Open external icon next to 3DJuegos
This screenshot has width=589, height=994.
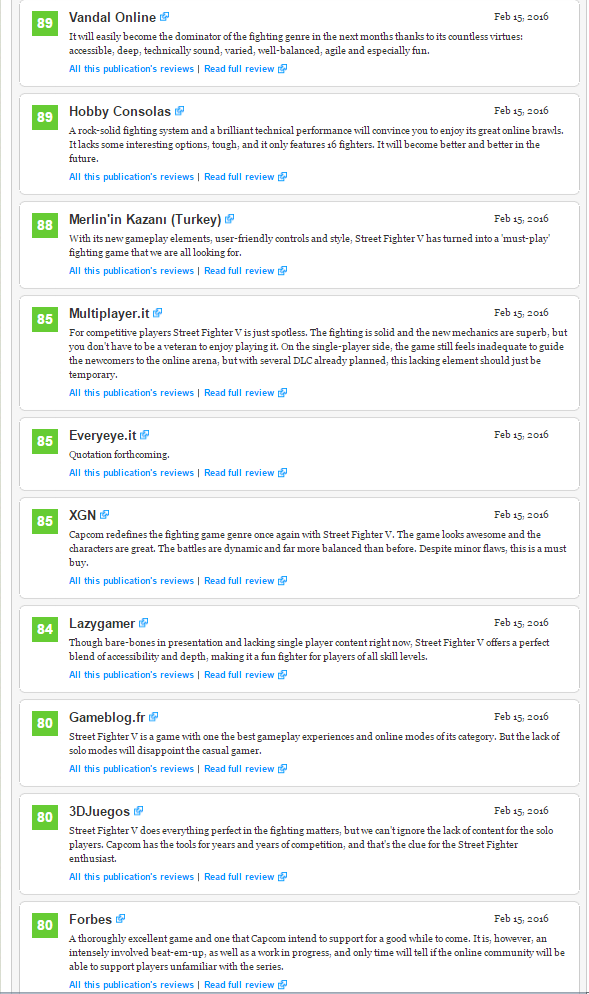[139, 811]
